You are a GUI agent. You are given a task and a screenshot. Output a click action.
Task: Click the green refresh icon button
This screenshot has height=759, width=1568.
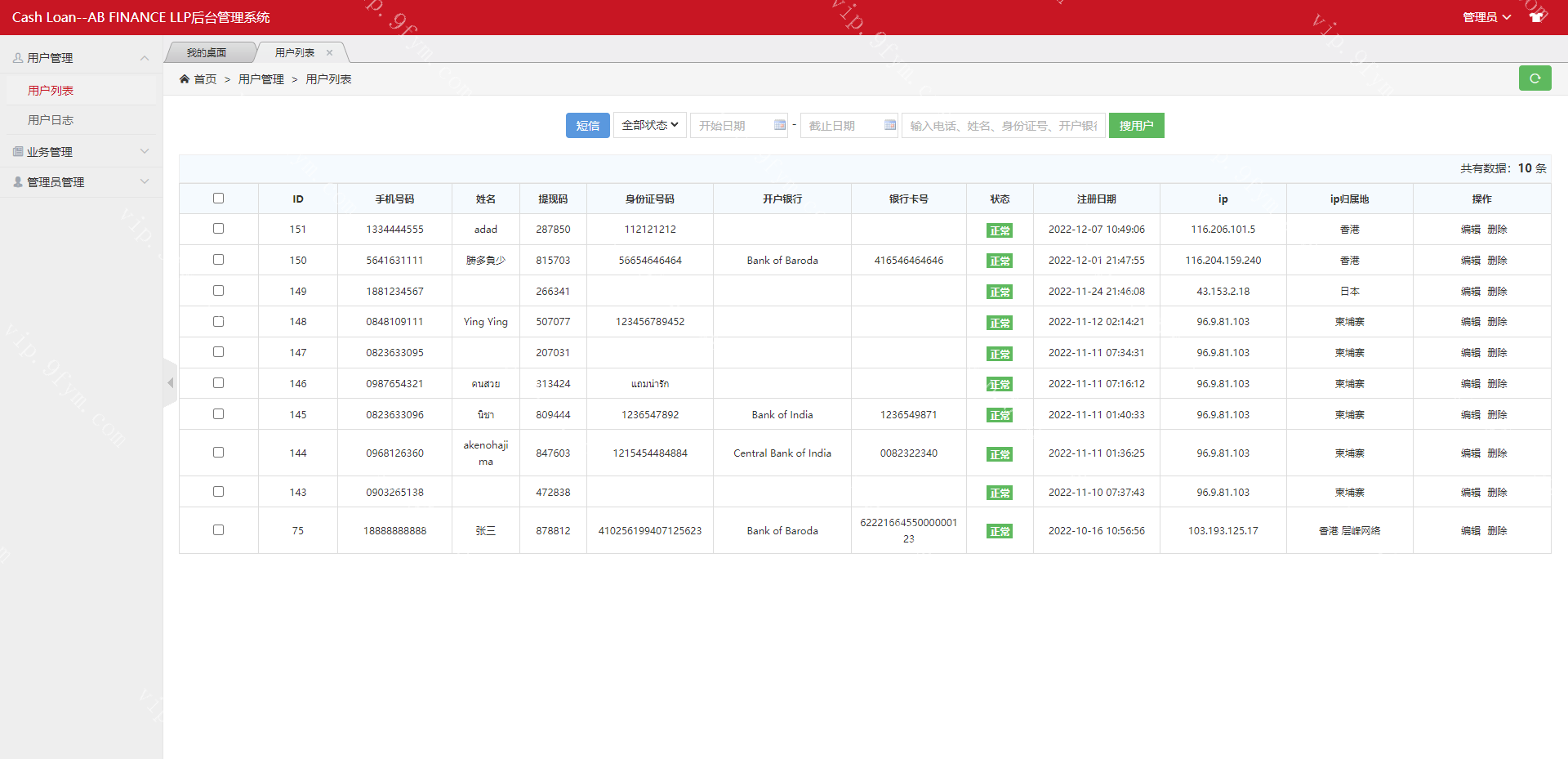tap(1535, 78)
